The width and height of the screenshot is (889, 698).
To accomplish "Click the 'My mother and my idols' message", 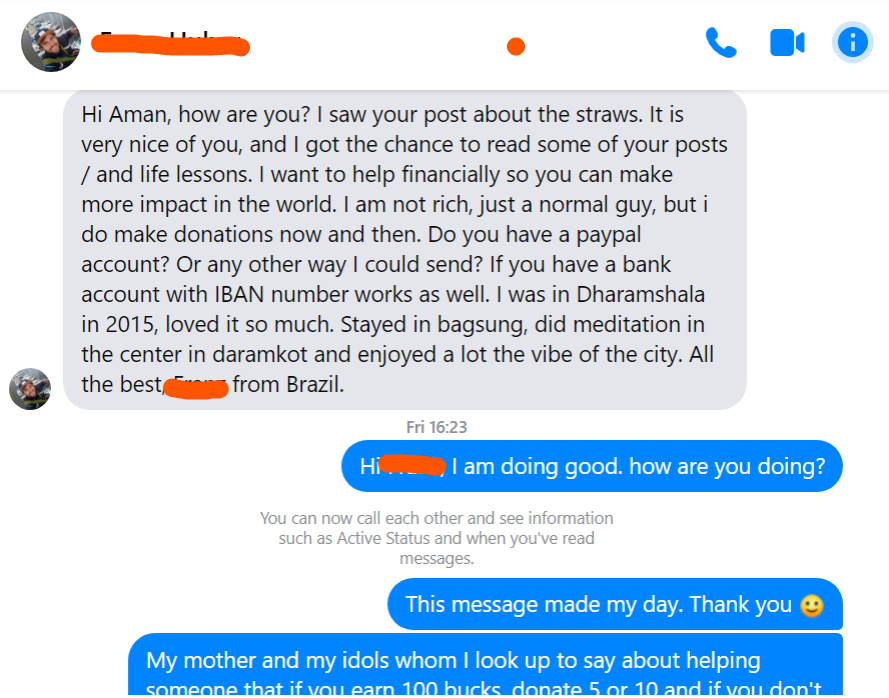I will click(485, 666).
